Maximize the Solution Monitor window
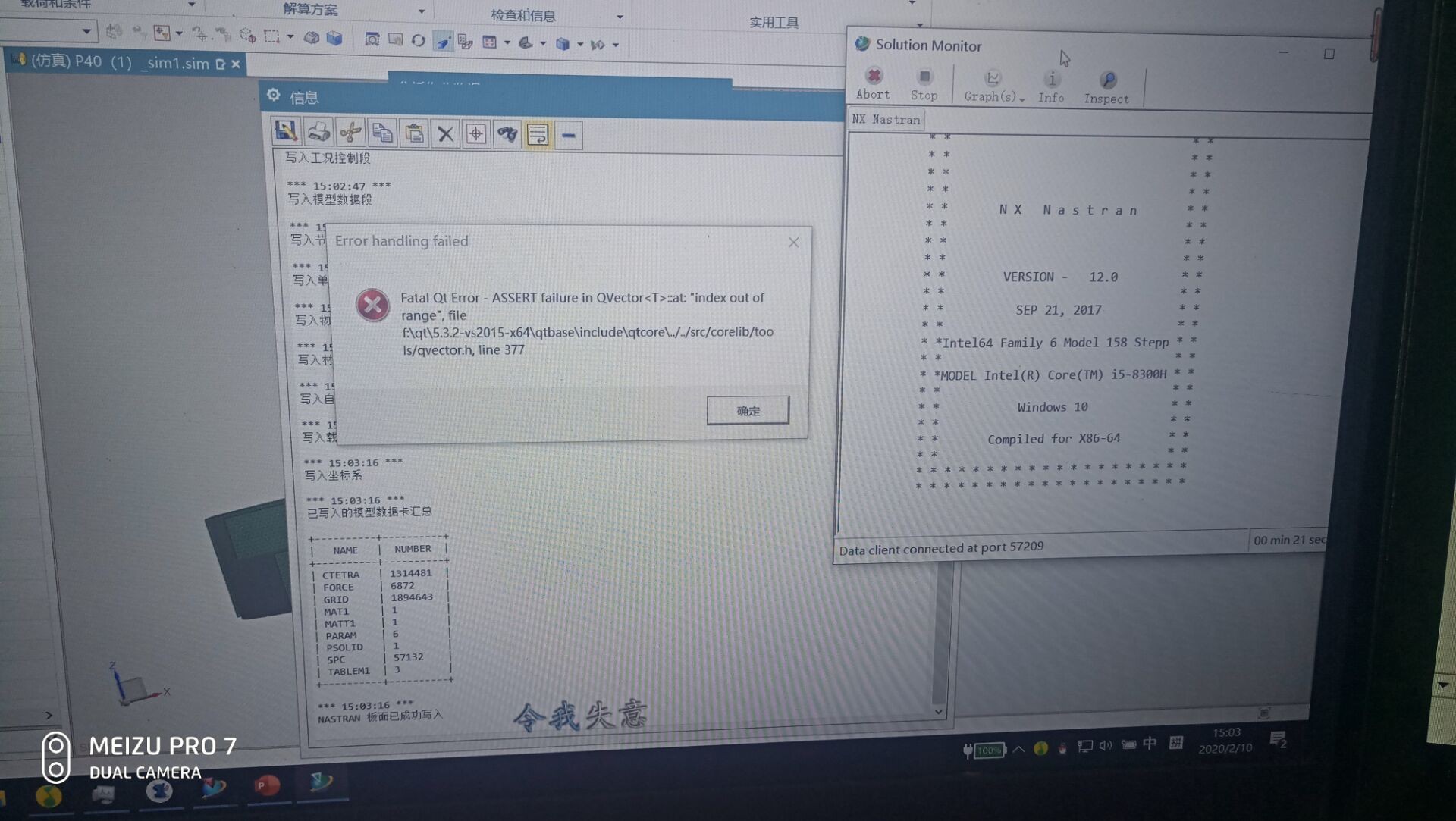1456x821 pixels. coord(1329,54)
